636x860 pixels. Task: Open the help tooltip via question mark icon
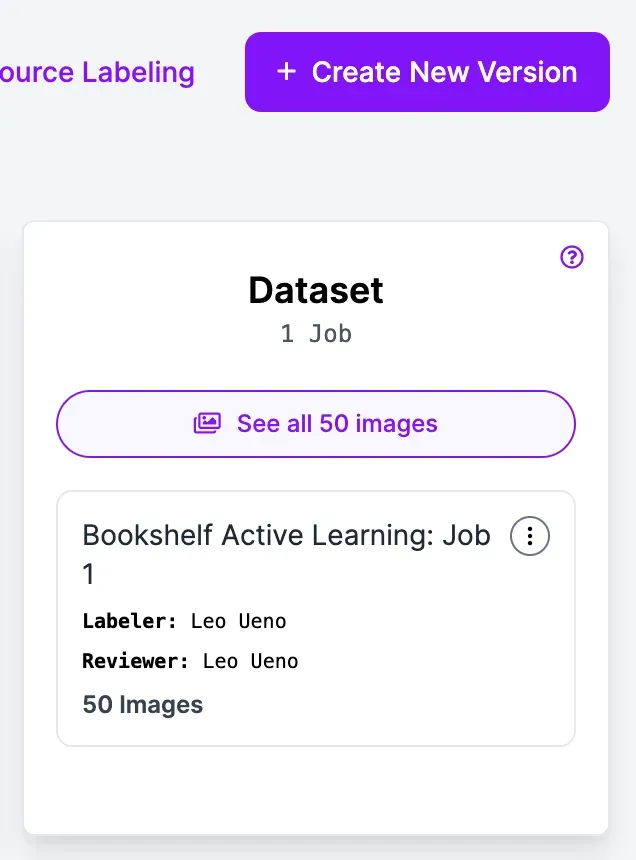(571, 257)
